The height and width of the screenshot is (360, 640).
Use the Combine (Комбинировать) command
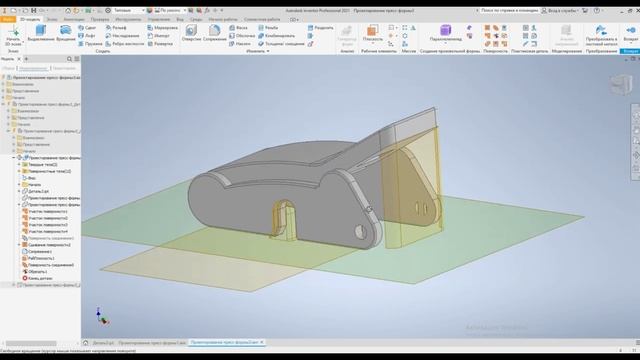tap(276, 36)
